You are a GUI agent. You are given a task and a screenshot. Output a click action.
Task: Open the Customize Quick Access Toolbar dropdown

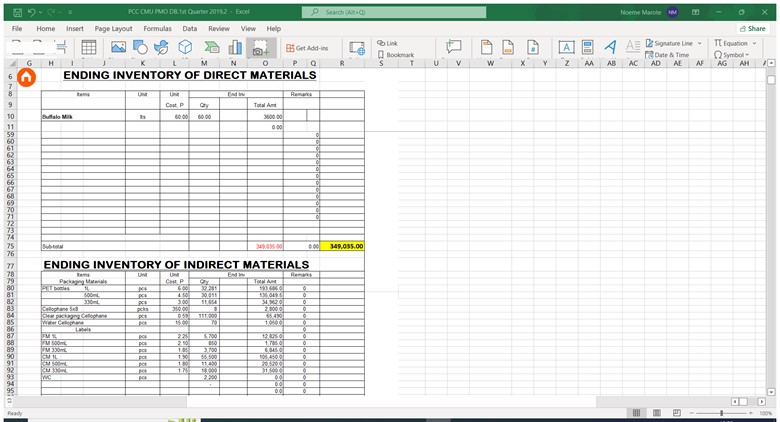tap(70, 12)
